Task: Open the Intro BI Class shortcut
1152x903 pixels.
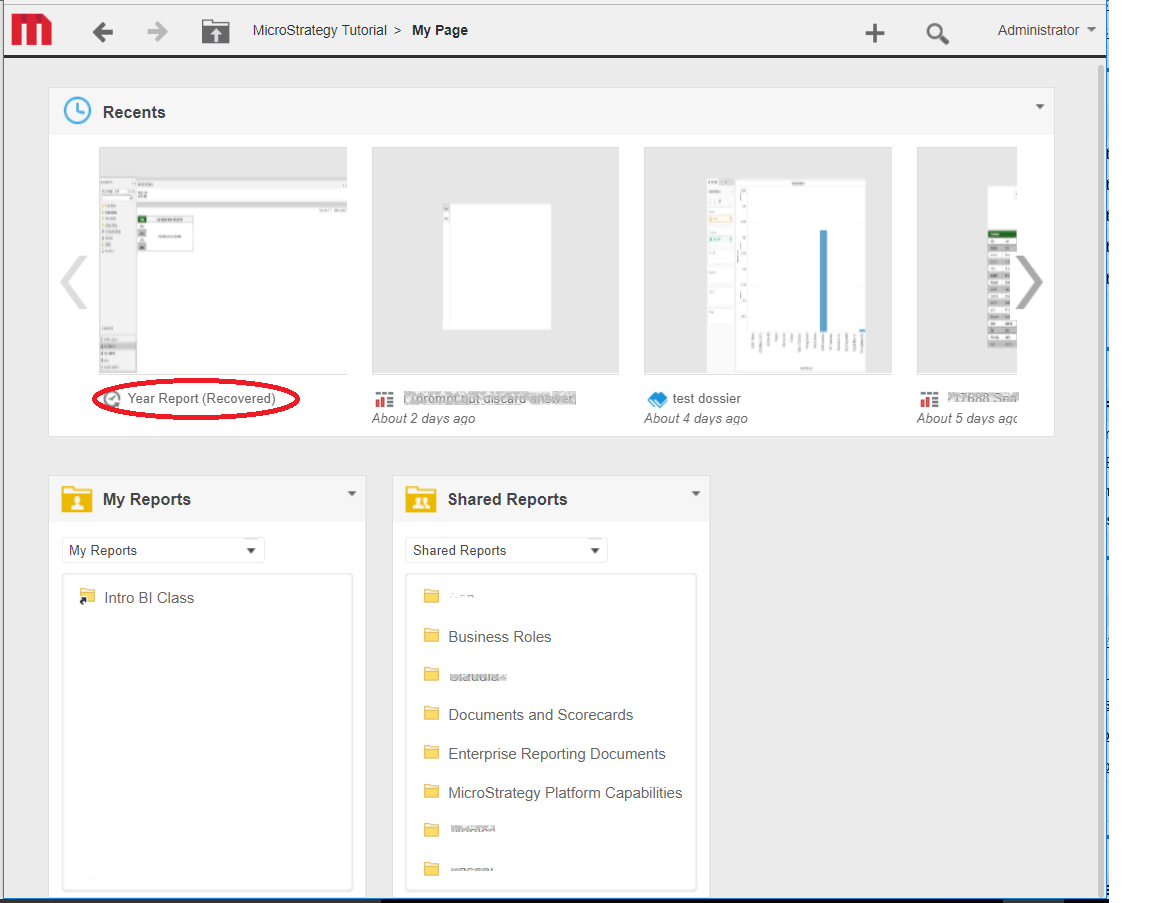Action: (149, 597)
